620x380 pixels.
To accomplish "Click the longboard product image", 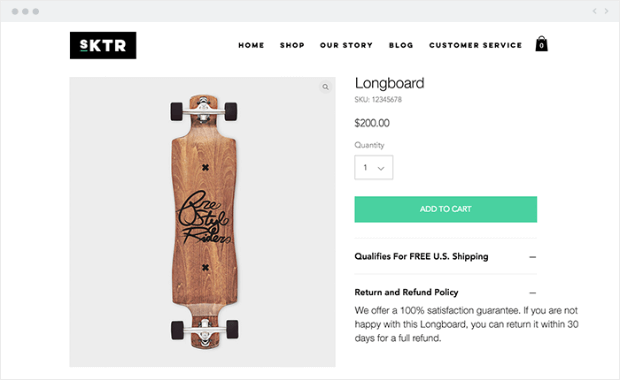I will point(202,222).
